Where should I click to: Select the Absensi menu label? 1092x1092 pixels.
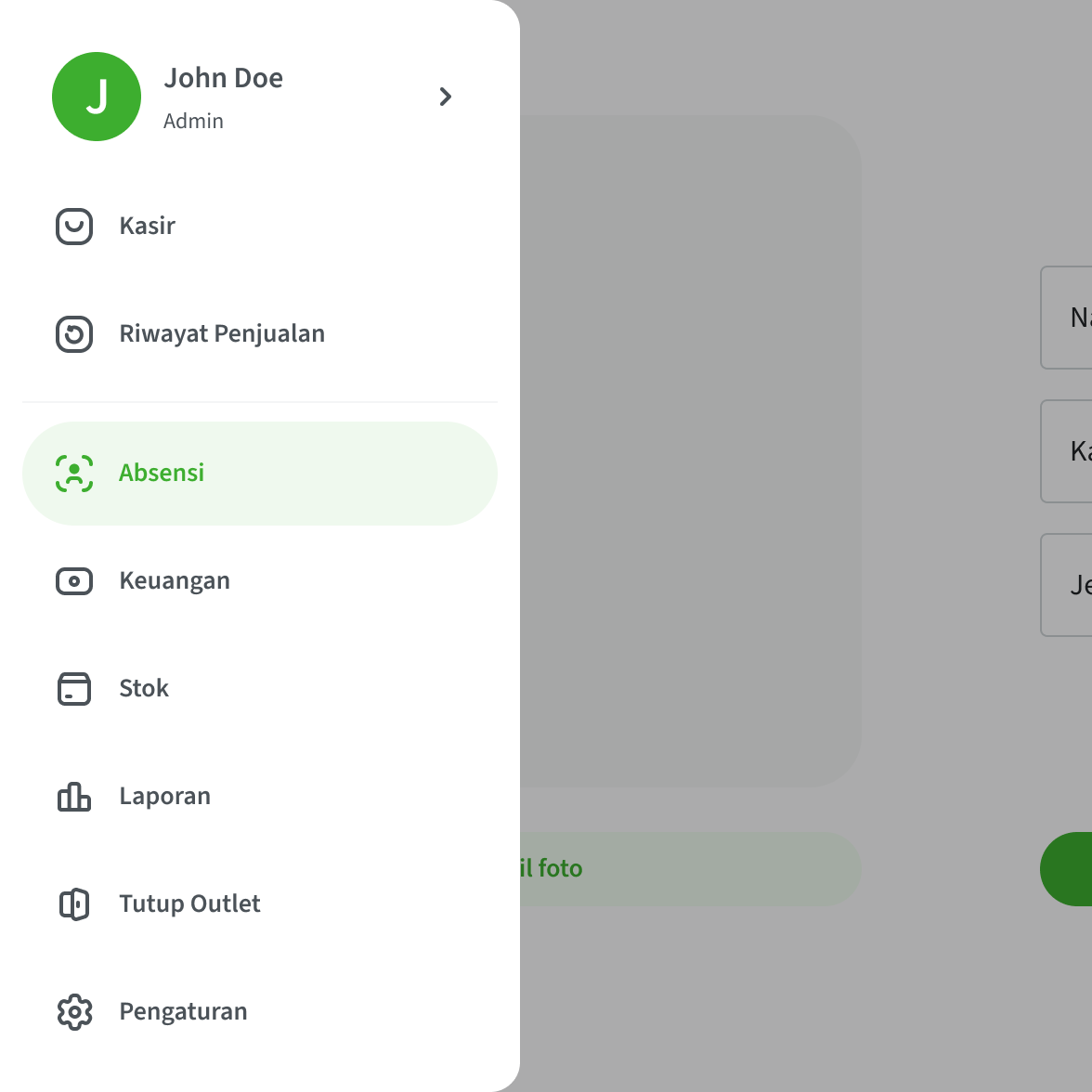click(x=162, y=473)
